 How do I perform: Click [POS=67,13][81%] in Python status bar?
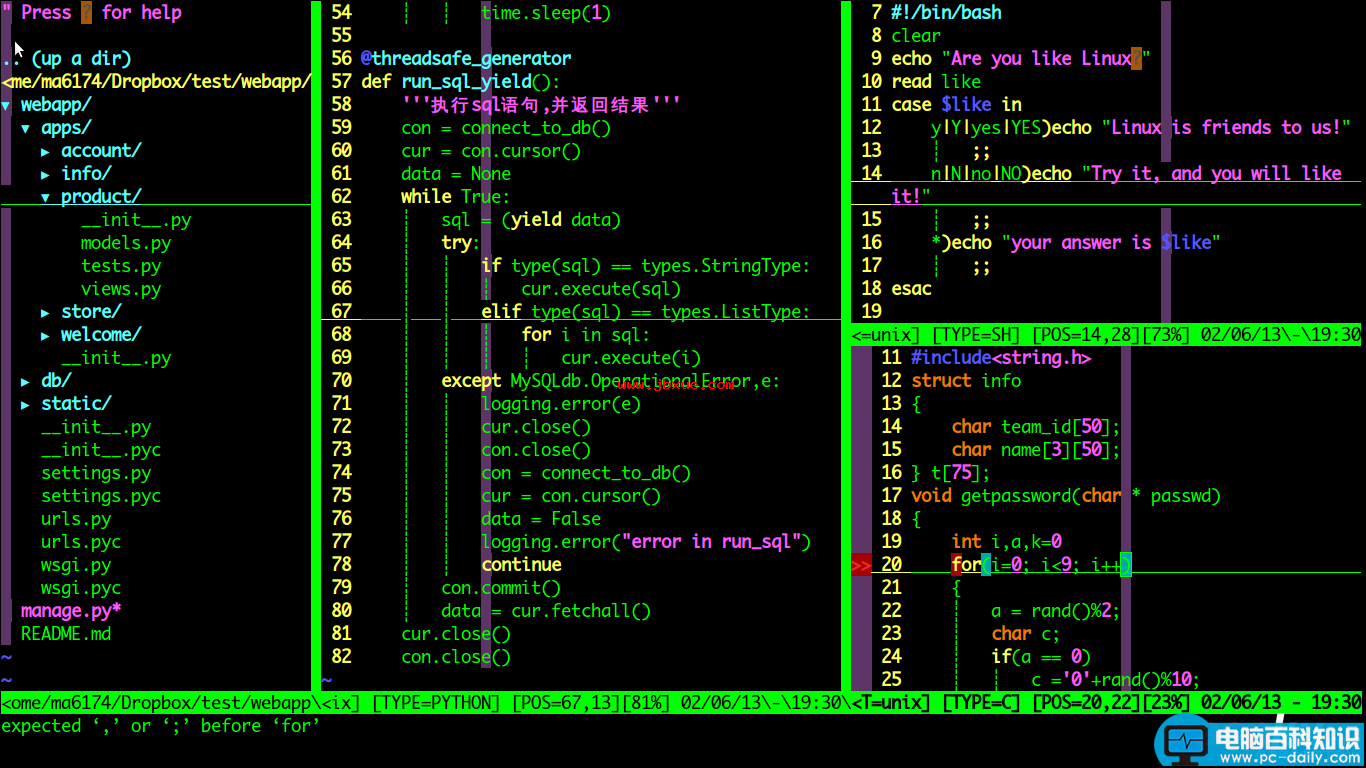(x=591, y=703)
